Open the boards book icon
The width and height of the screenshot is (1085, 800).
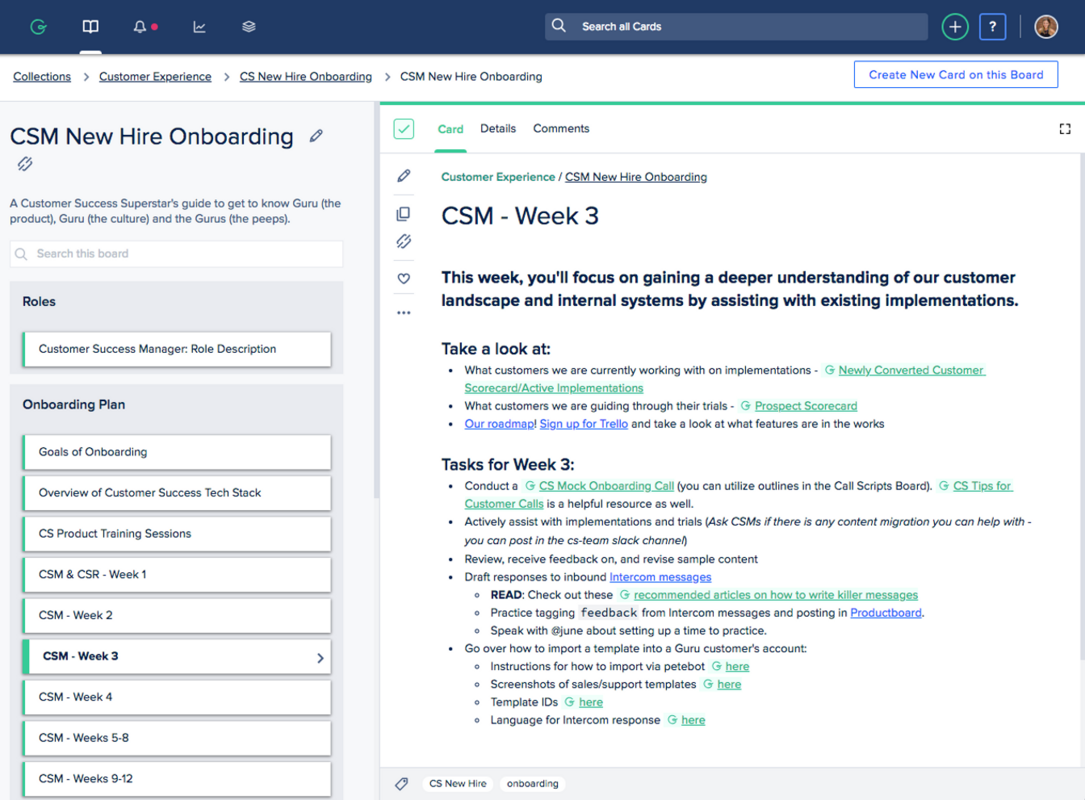click(x=90, y=27)
